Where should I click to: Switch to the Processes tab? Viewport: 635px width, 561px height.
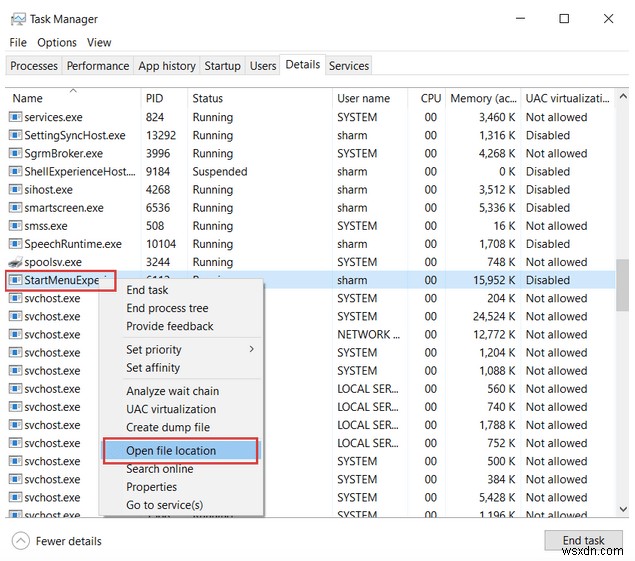click(x=34, y=66)
